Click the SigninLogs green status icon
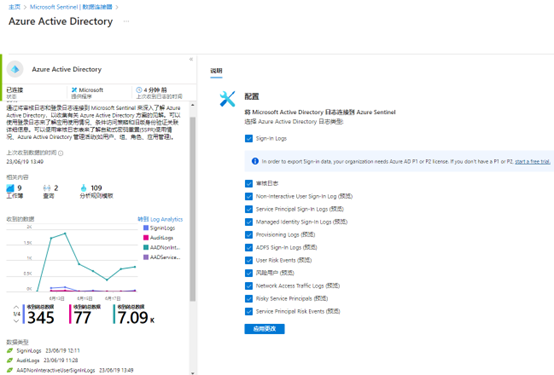This screenshot has height=375, width=554. pos(10,351)
